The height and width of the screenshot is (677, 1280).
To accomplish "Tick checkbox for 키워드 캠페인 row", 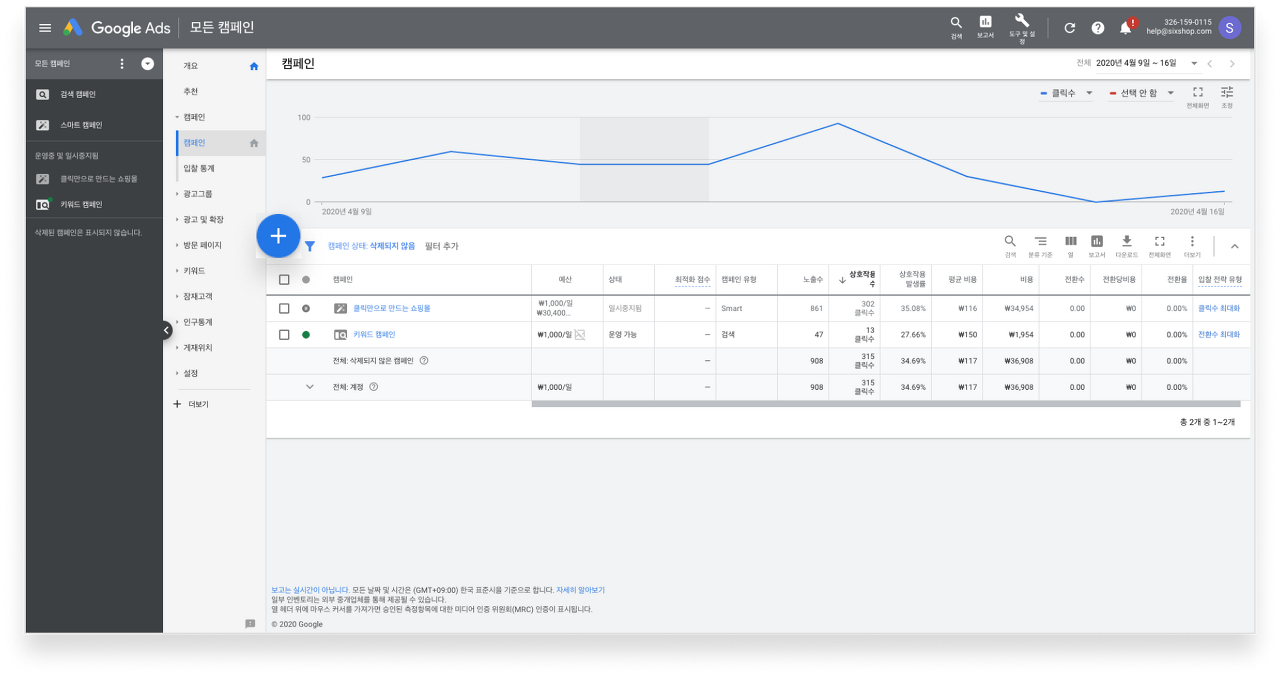I will 284,335.
